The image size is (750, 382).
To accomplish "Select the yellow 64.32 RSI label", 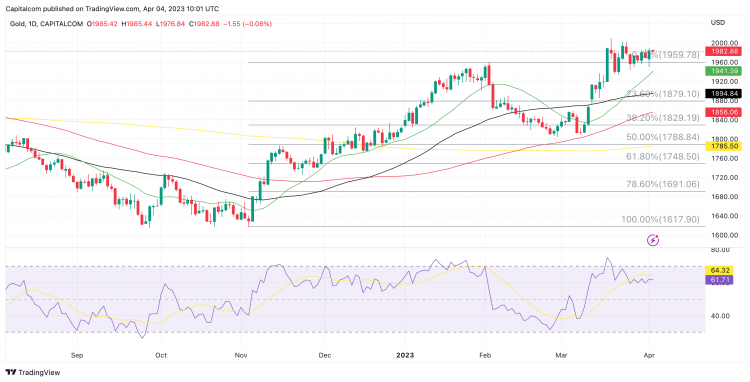I will [x=719, y=271].
